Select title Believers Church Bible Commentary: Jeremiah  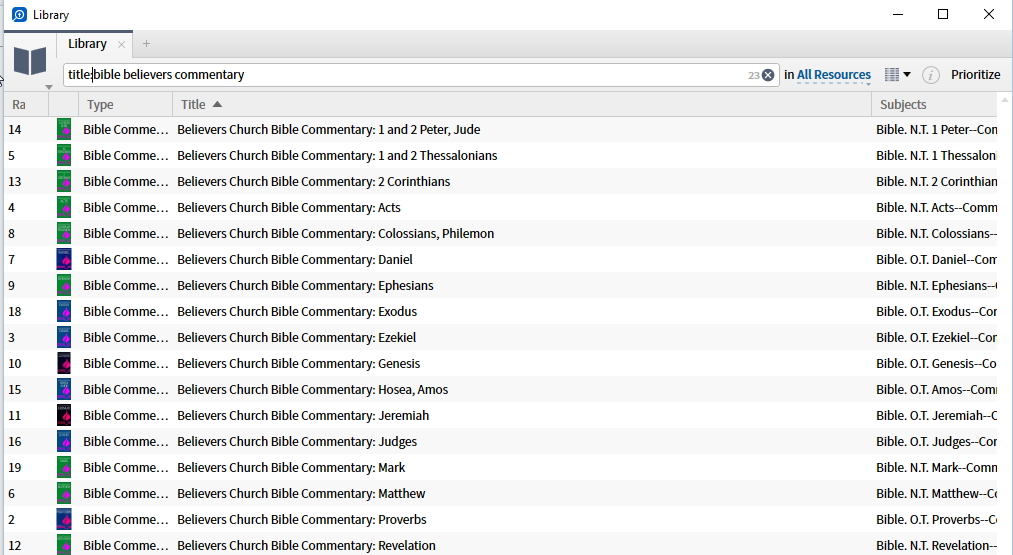point(303,415)
